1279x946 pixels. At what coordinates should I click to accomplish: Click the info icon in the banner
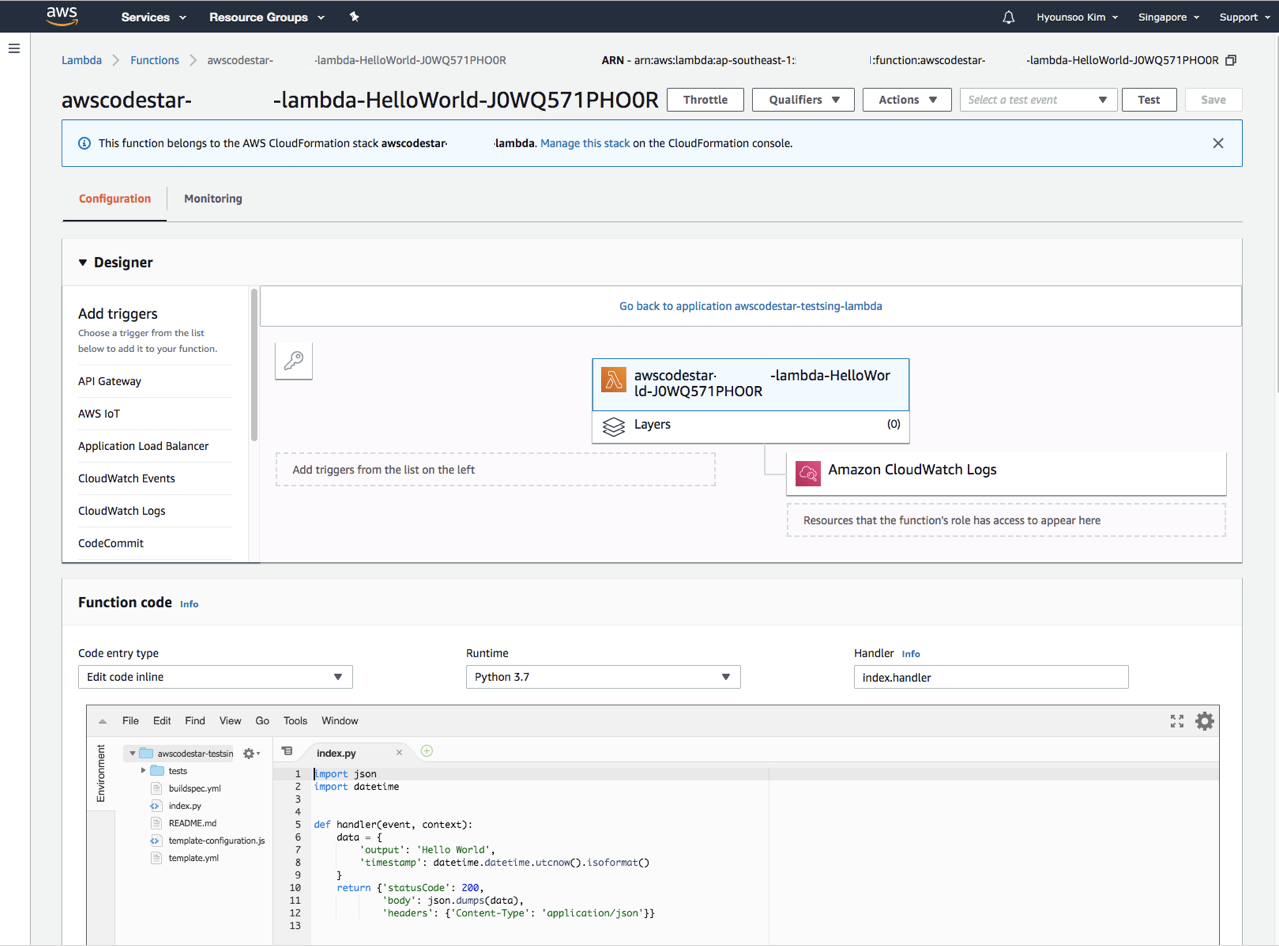point(84,143)
